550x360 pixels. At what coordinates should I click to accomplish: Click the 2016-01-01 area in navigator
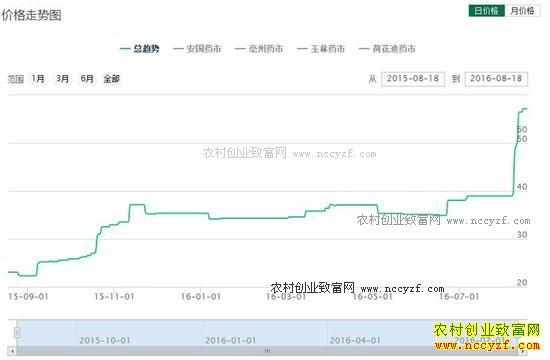pos(230,340)
